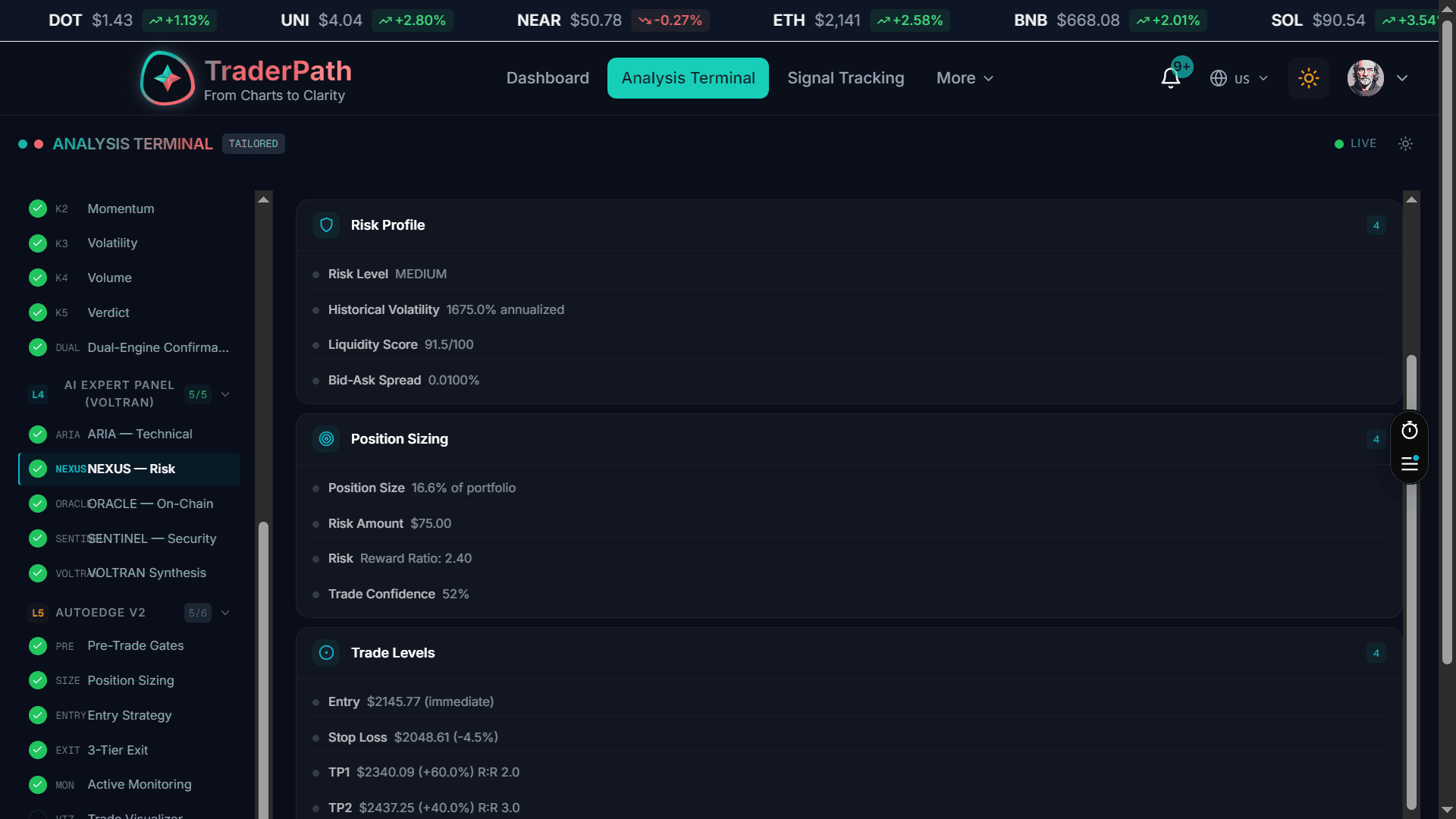Screen dimensions: 1456x819
Task: Click the TAILORED badge
Action: pos(253,143)
